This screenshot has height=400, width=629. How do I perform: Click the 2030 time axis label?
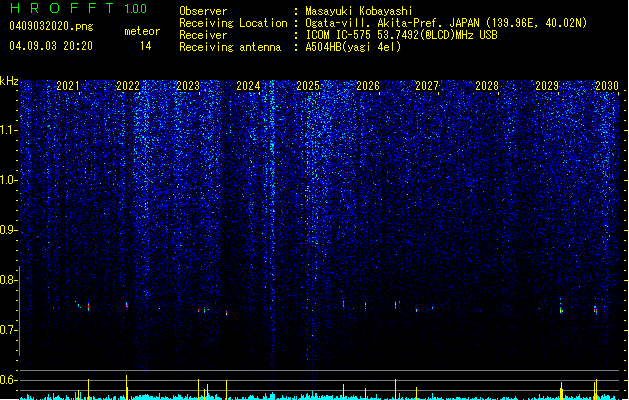click(607, 85)
